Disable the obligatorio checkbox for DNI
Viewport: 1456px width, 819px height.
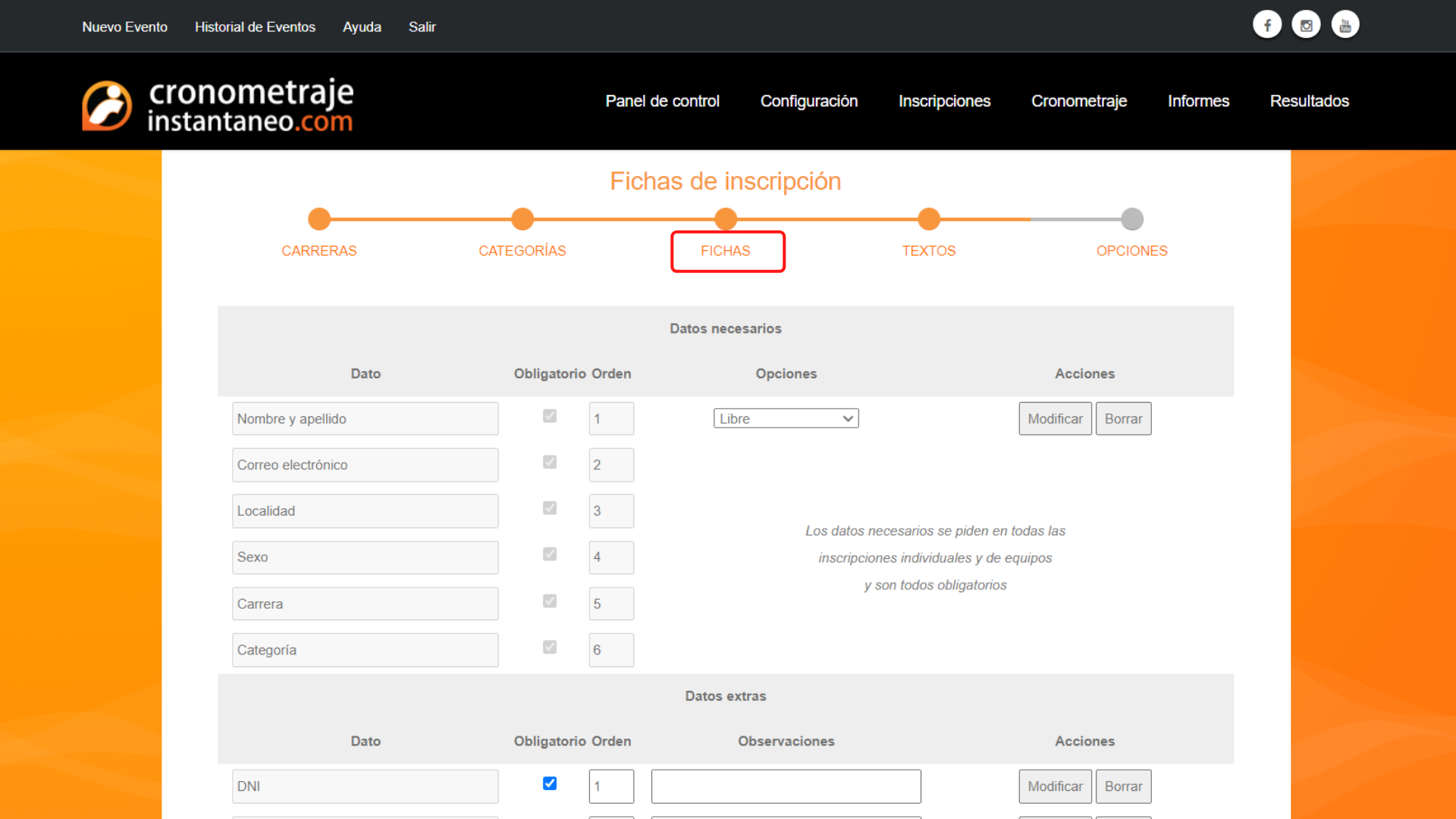point(549,783)
